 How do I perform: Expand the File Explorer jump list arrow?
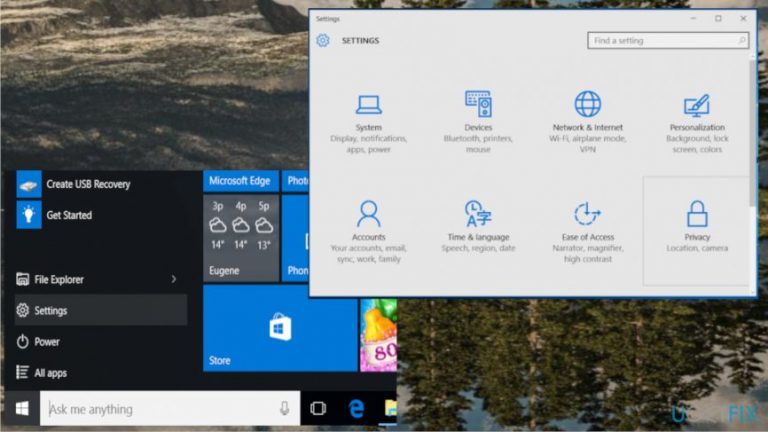[x=174, y=279]
